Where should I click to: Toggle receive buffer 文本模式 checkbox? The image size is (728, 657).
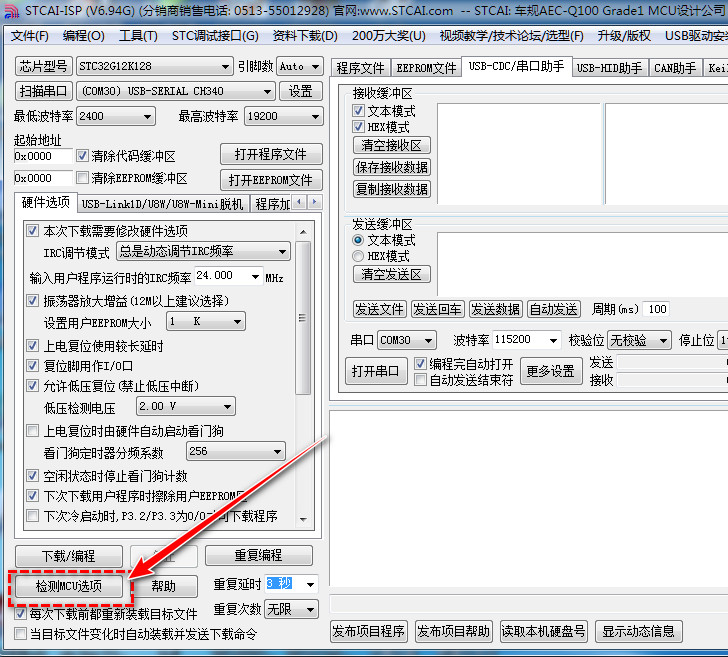pos(358,111)
